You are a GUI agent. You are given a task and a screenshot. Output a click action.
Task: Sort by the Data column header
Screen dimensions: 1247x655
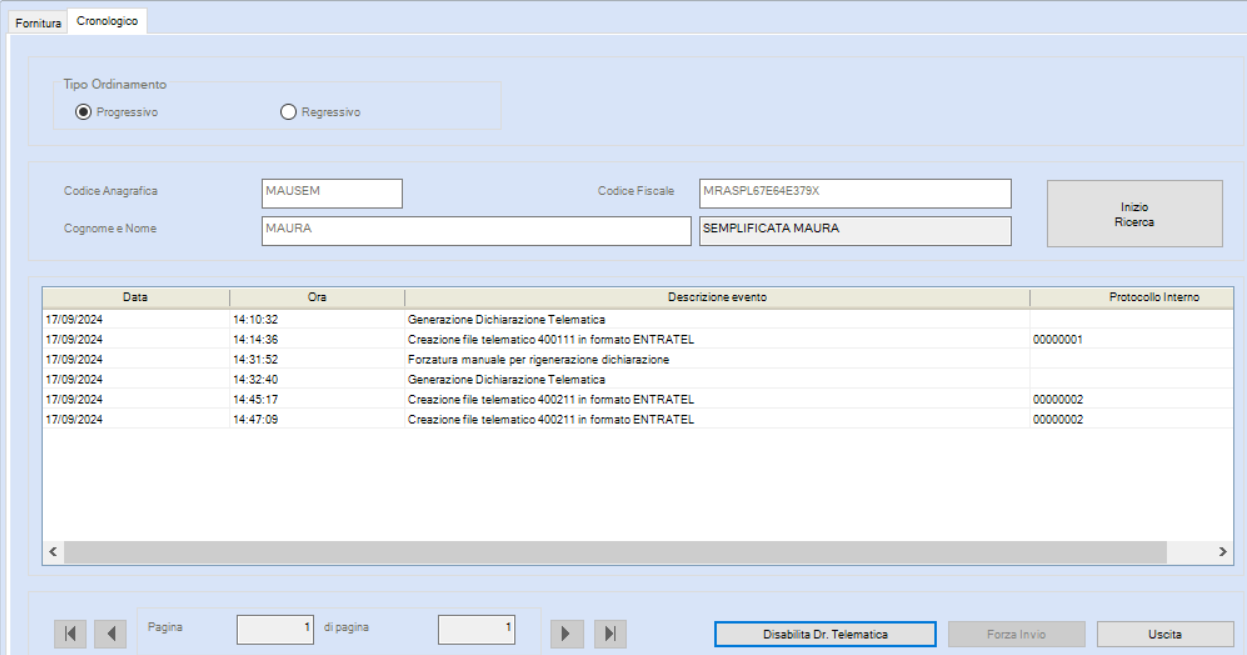click(136, 298)
